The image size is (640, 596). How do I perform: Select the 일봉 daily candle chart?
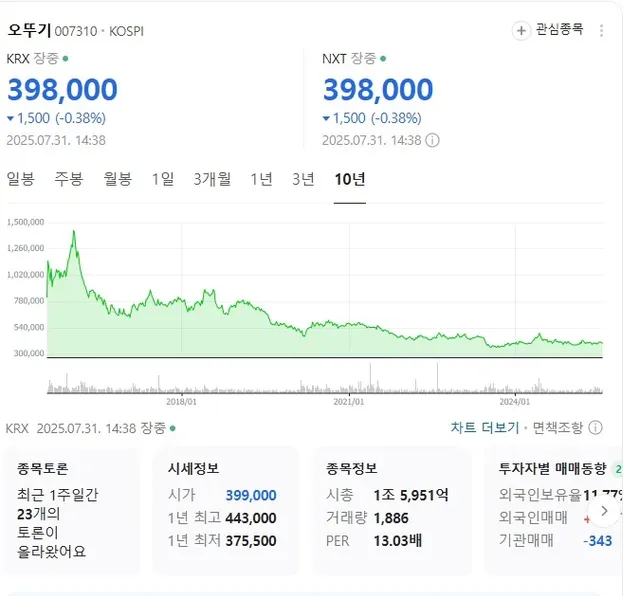point(20,179)
